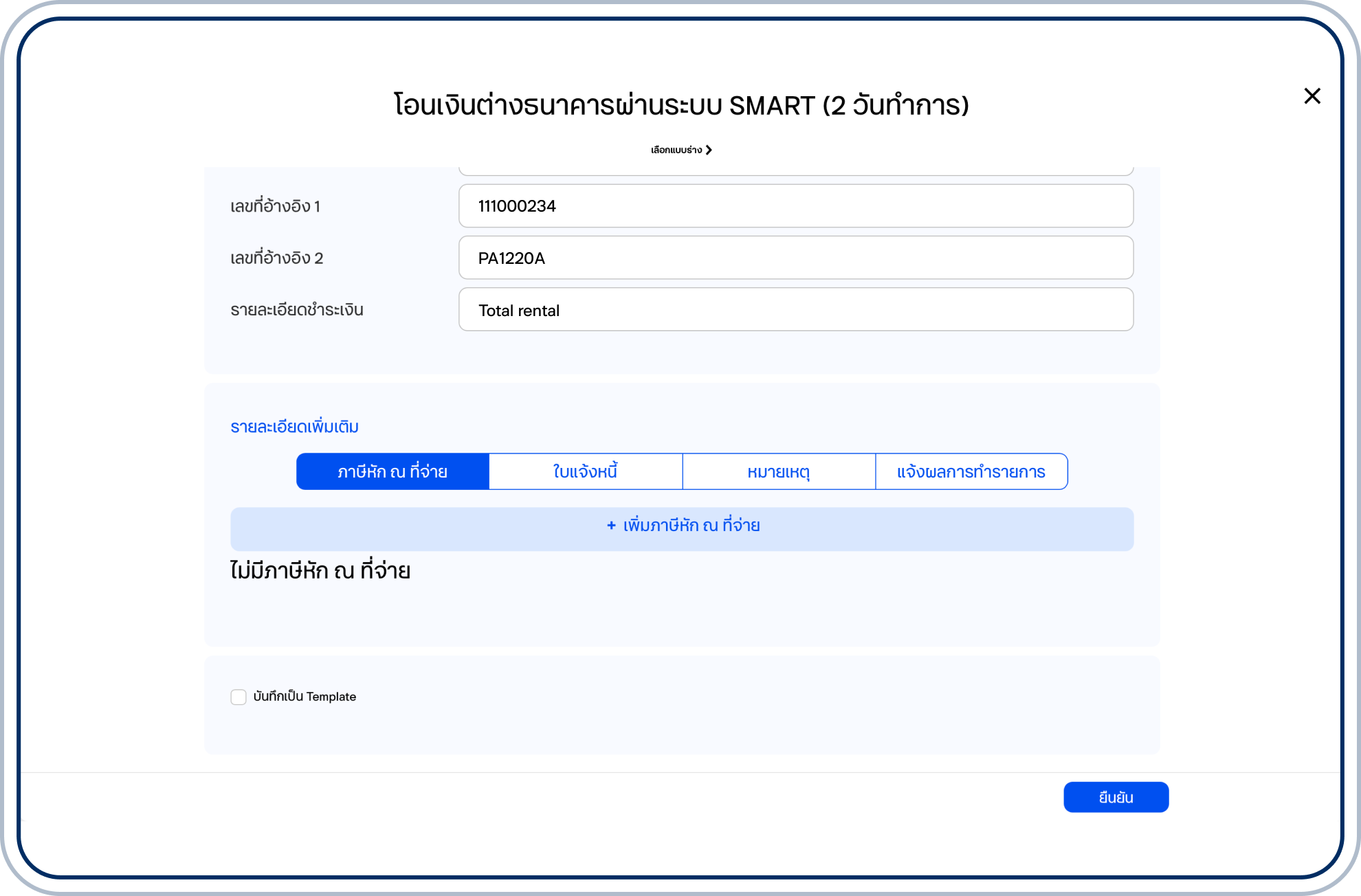The image size is (1361, 896).
Task: Open the หมายเหตุ tab
Action: click(x=779, y=472)
